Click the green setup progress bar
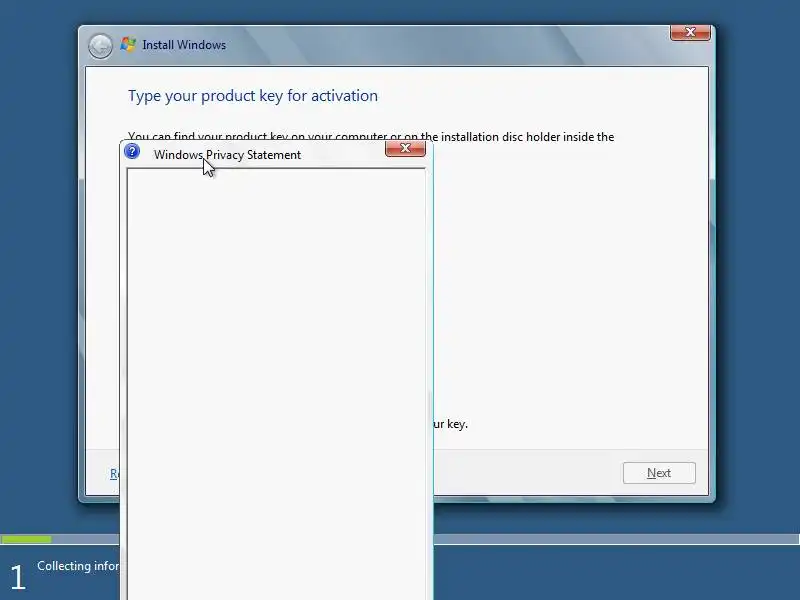The width and height of the screenshot is (800, 600). [26, 539]
